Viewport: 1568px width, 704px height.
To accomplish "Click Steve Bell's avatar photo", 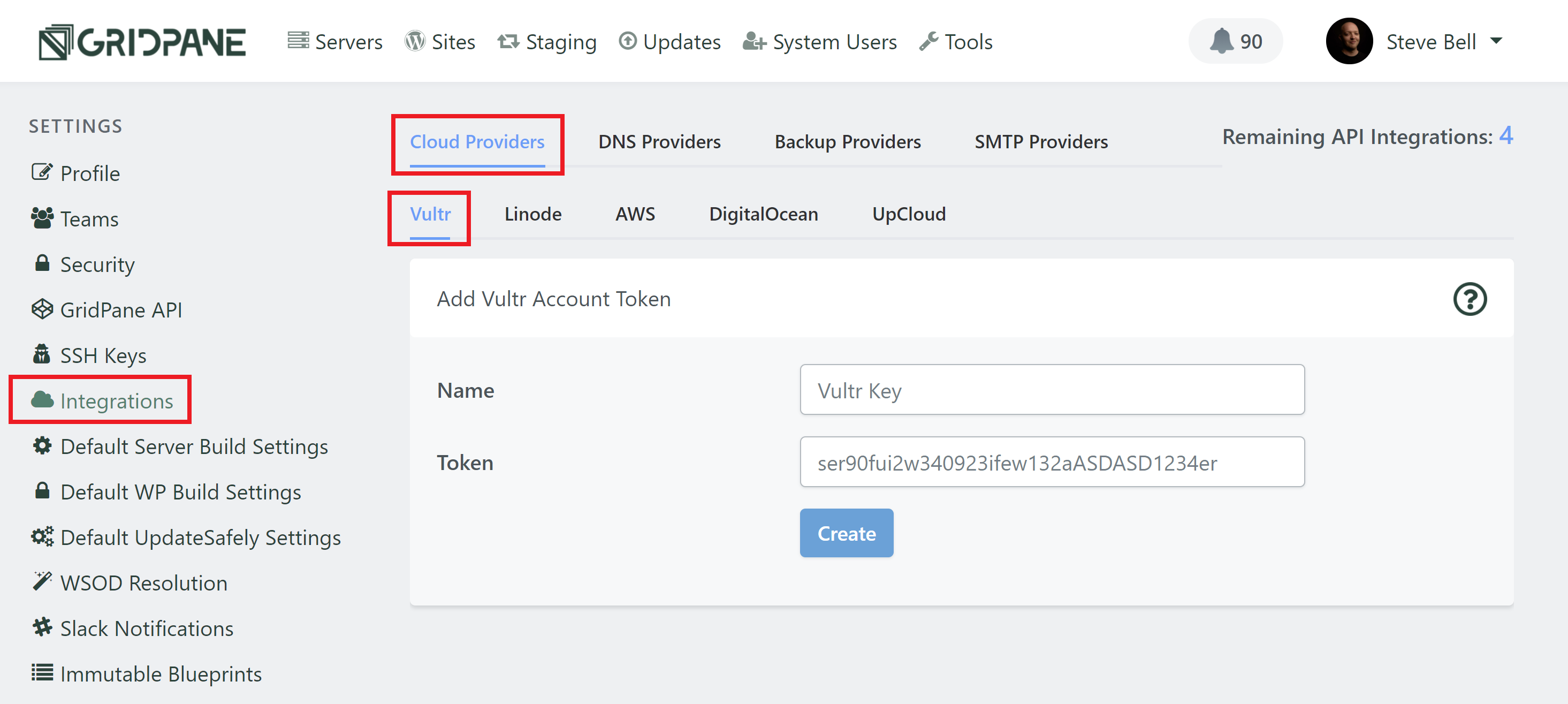I will coord(1349,41).
